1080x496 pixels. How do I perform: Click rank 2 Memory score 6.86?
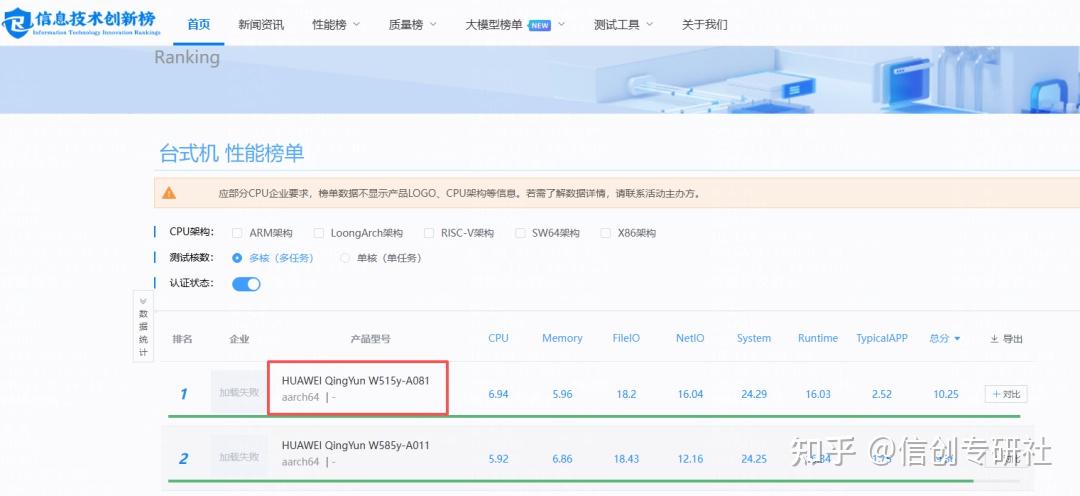click(x=562, y=459)
